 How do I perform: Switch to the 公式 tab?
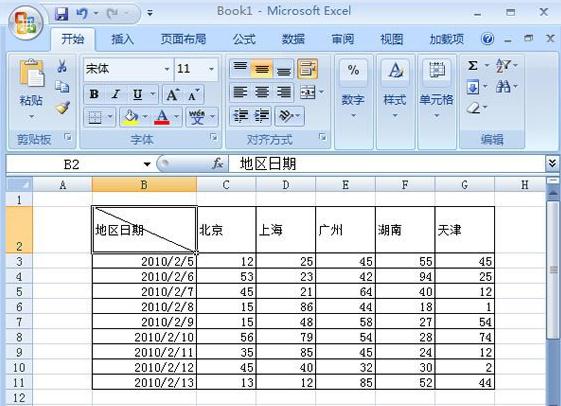[x=244, y=39]
